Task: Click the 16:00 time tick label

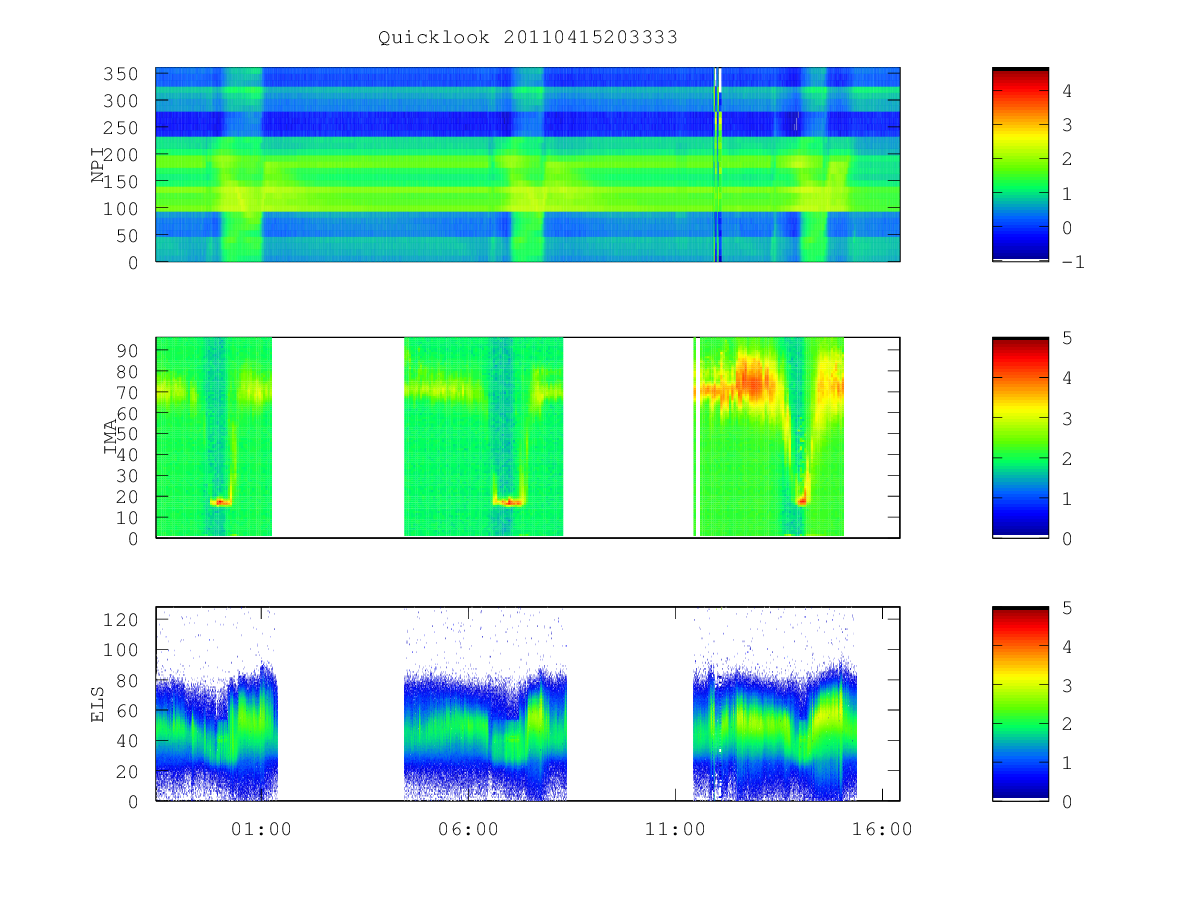Action: [882, 829]
